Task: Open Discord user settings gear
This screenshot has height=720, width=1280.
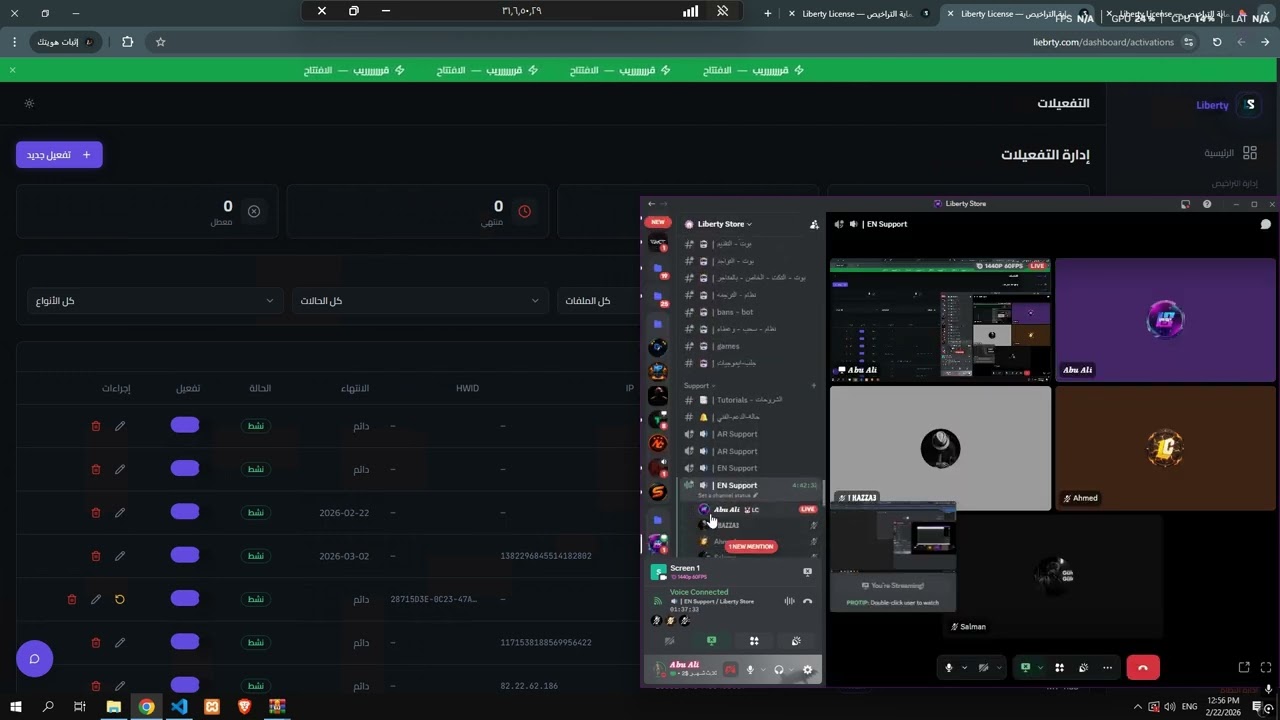Action: (x=807, y=670)
